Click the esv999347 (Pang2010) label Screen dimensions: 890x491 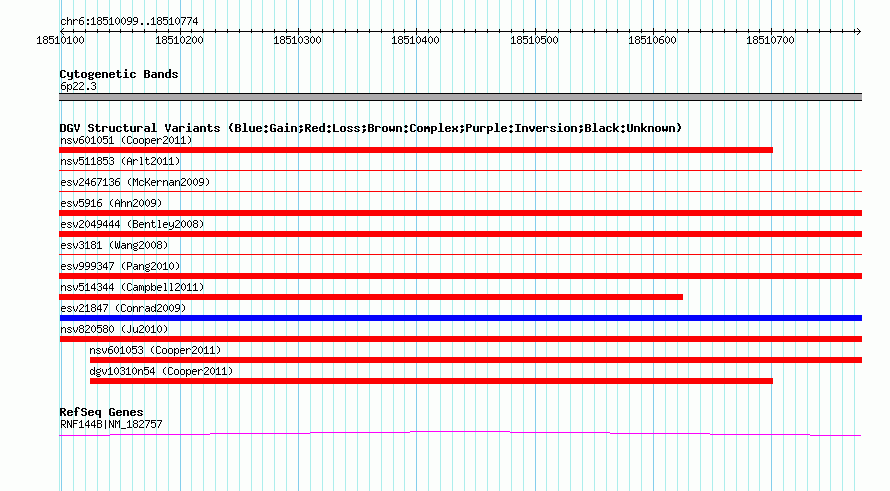point(120,266)
